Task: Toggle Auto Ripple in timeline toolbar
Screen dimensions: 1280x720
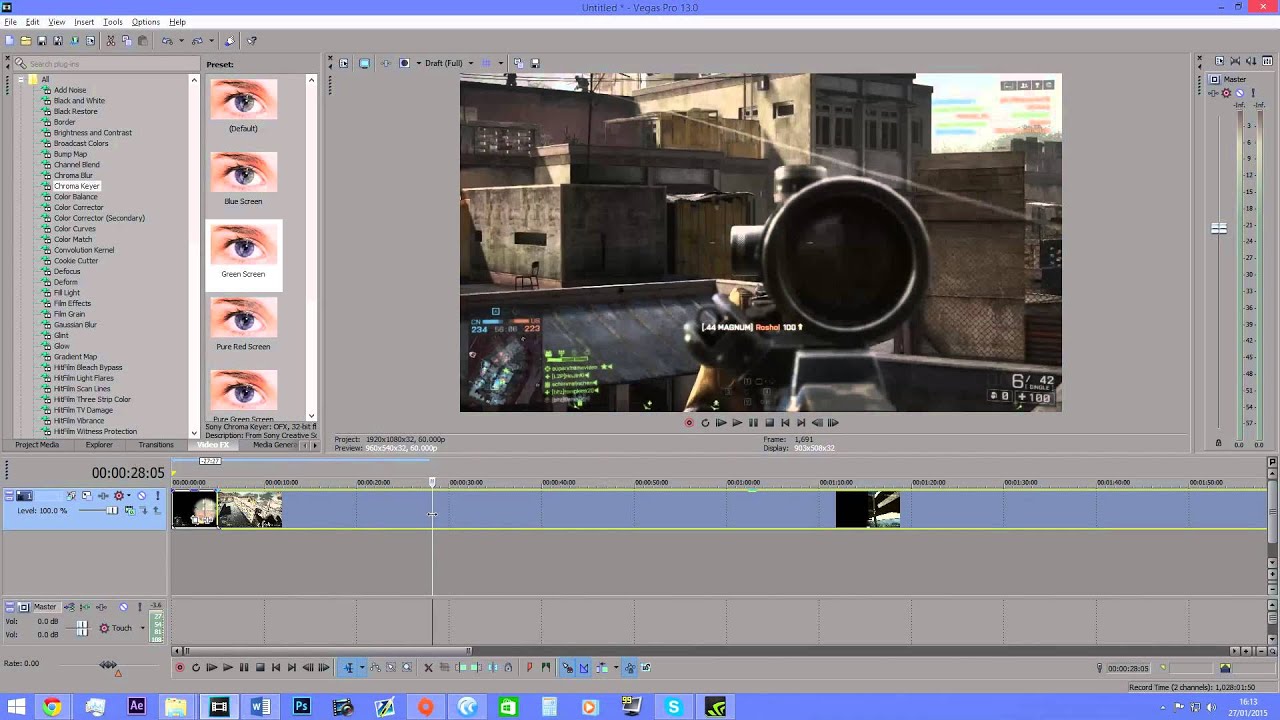Action: [x=602, y=667]
